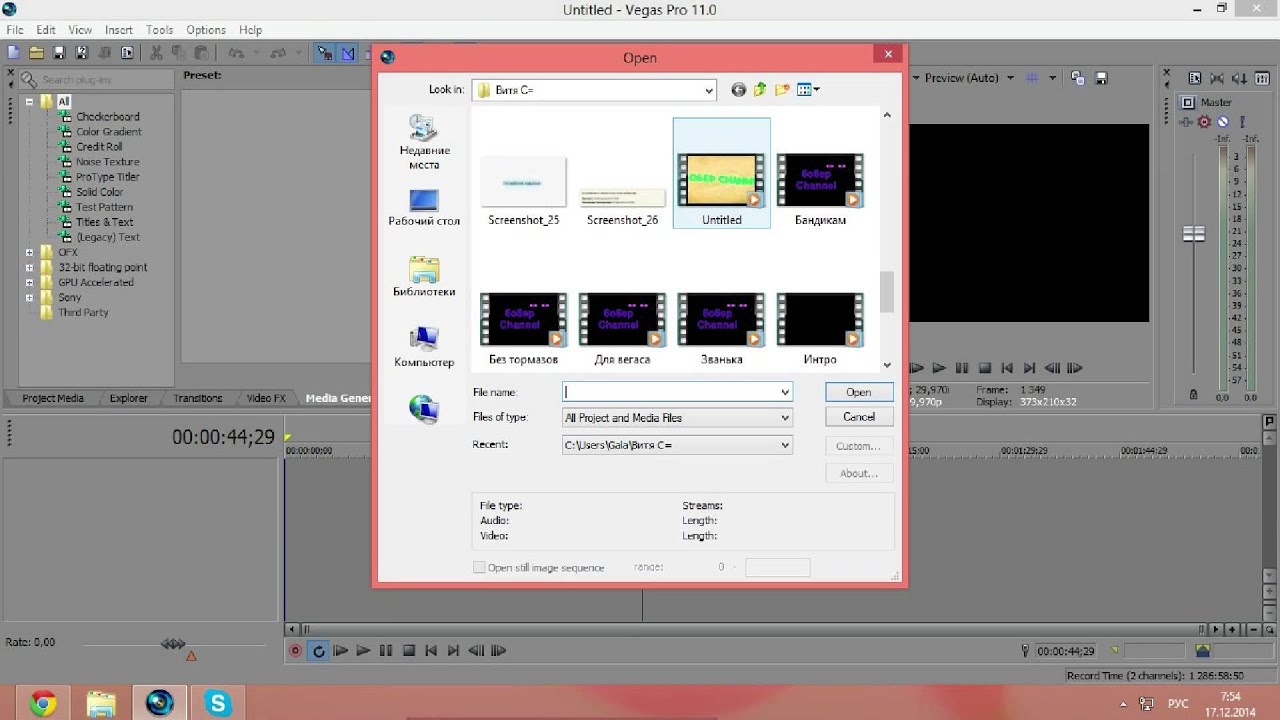
Task: Toggle the preview overlays grid
Action: tap(1033, 78)
